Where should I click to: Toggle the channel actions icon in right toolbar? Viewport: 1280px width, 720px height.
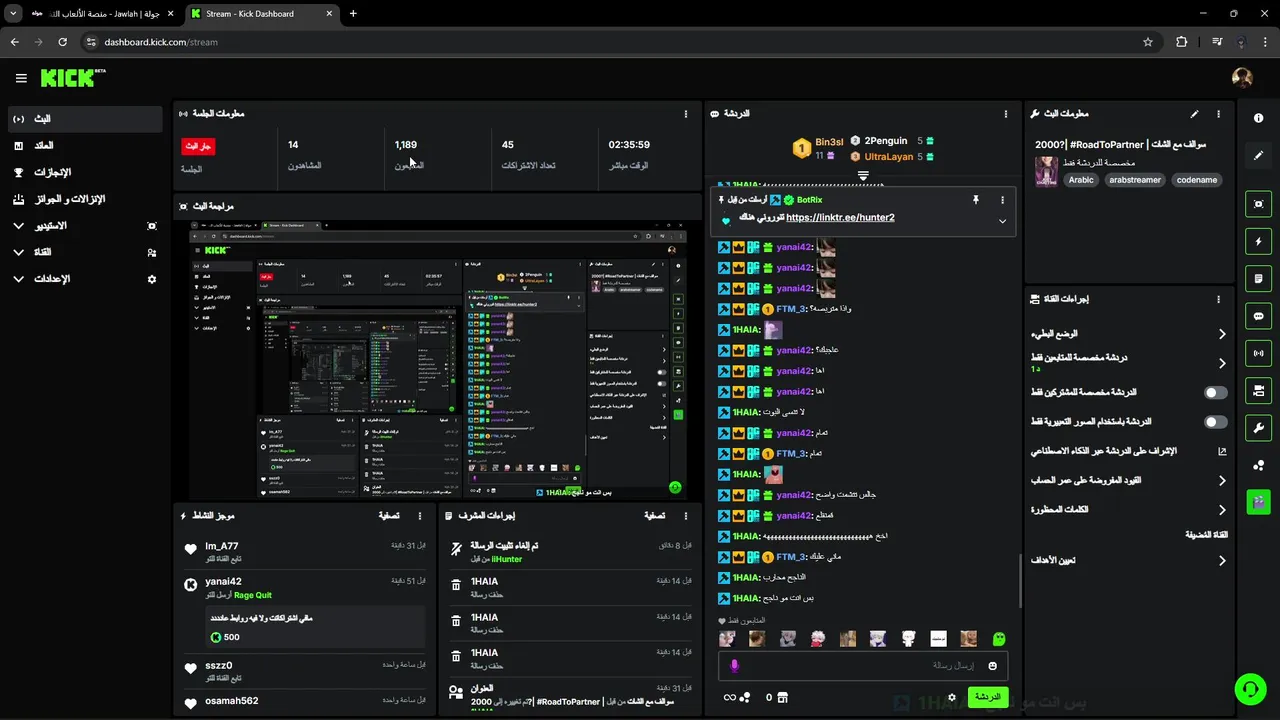(x=1258, y=390)
